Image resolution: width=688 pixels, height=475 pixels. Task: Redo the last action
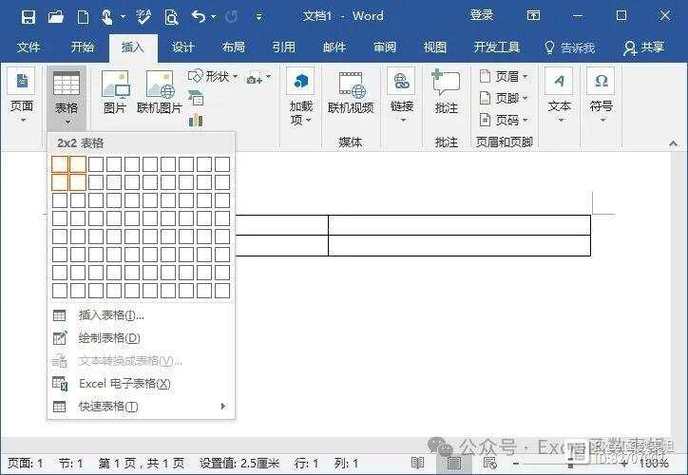click(231, 17)
